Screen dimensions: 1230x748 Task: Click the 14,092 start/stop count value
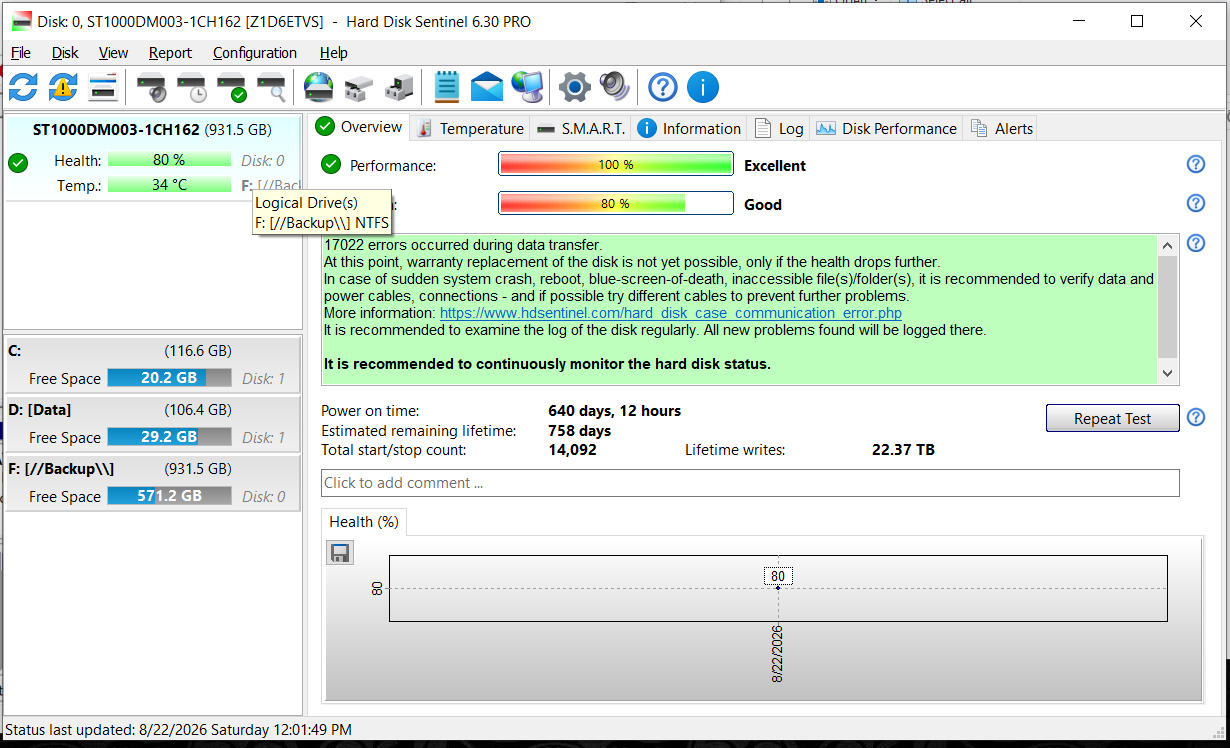pyautogui.click(x=572, y=450)
